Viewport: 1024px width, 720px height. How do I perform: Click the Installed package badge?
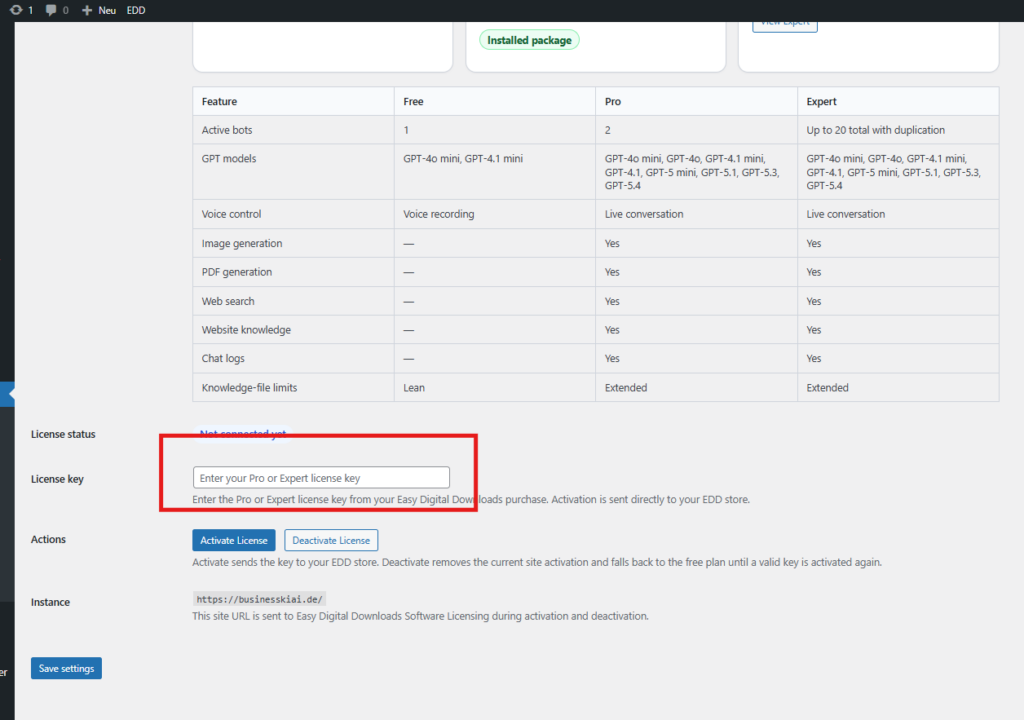pos(529,41)
